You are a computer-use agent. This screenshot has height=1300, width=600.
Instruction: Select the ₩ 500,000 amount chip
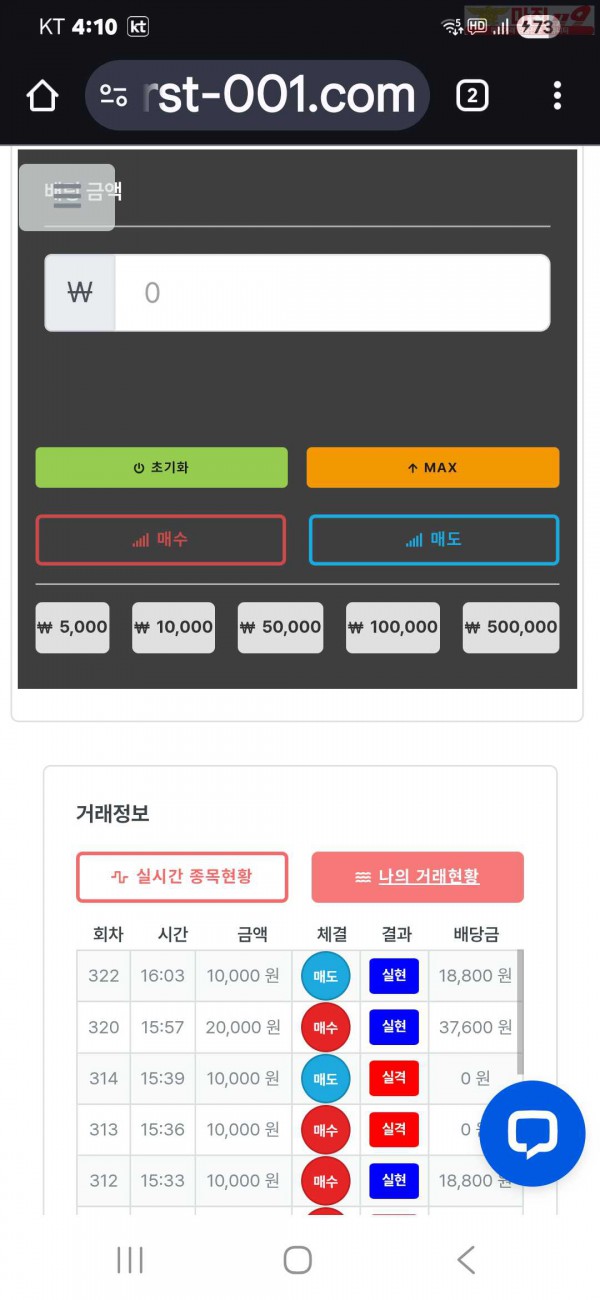click(x=510, y=627)
